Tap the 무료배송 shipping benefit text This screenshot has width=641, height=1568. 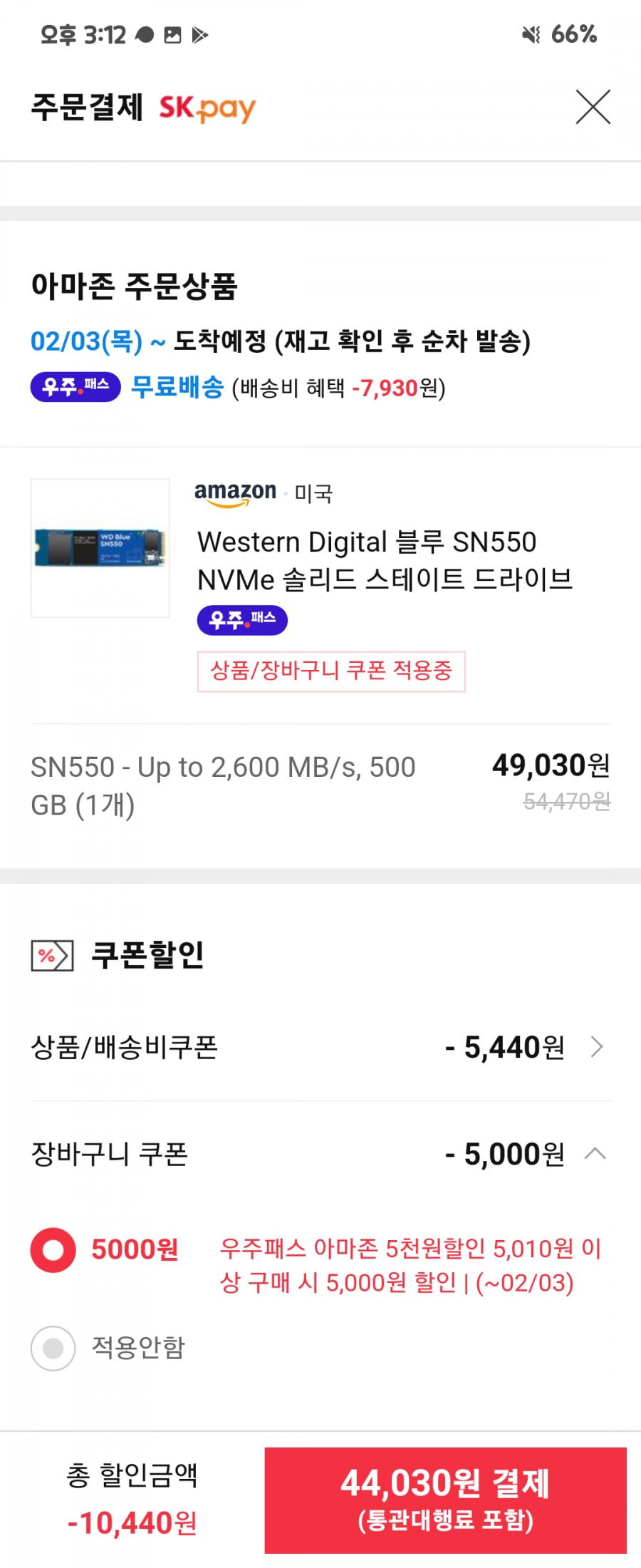coord(177,387)
